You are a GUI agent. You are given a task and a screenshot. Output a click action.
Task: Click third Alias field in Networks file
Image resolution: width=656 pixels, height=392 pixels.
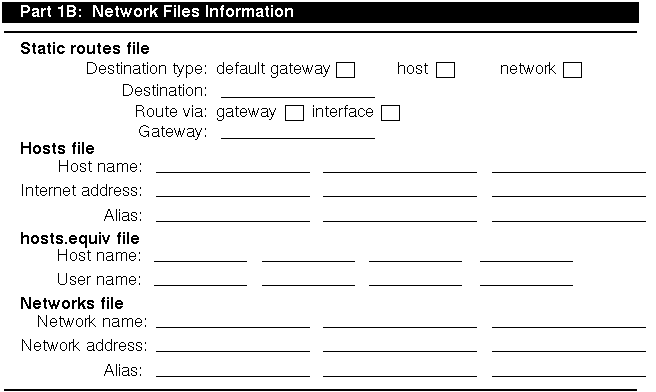tap(569, 370)
